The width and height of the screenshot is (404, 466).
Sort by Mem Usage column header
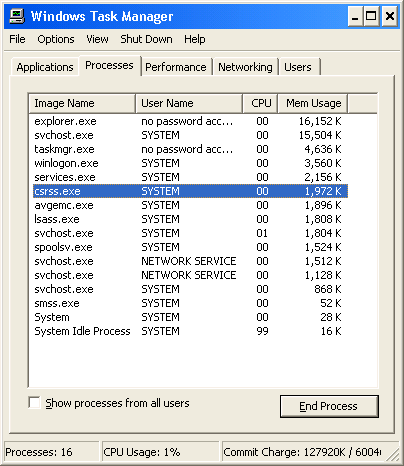[x=313, y=103]
